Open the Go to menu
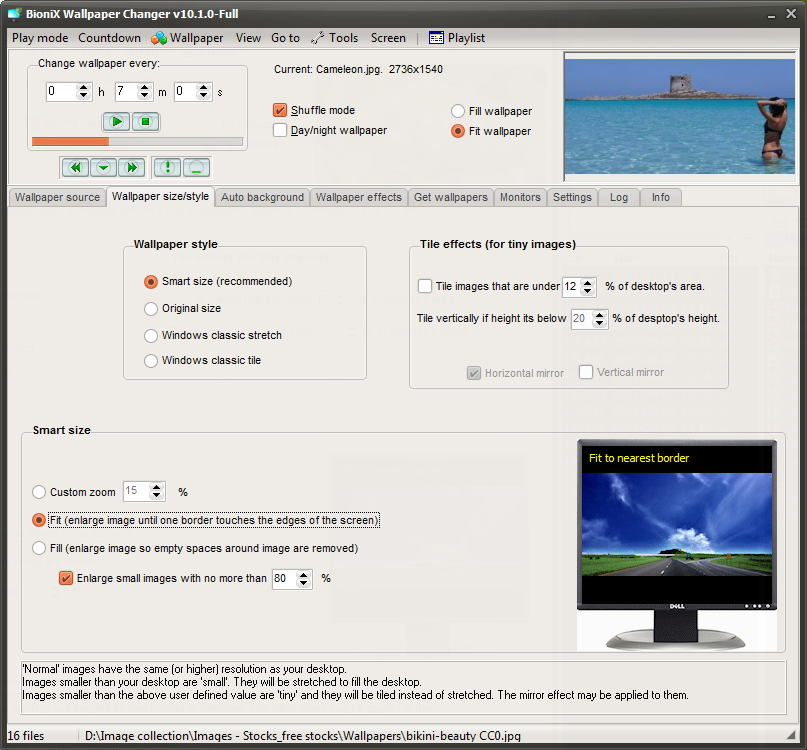Image resolution: width=807 pixels, height=750 pixels. [285, 38]
